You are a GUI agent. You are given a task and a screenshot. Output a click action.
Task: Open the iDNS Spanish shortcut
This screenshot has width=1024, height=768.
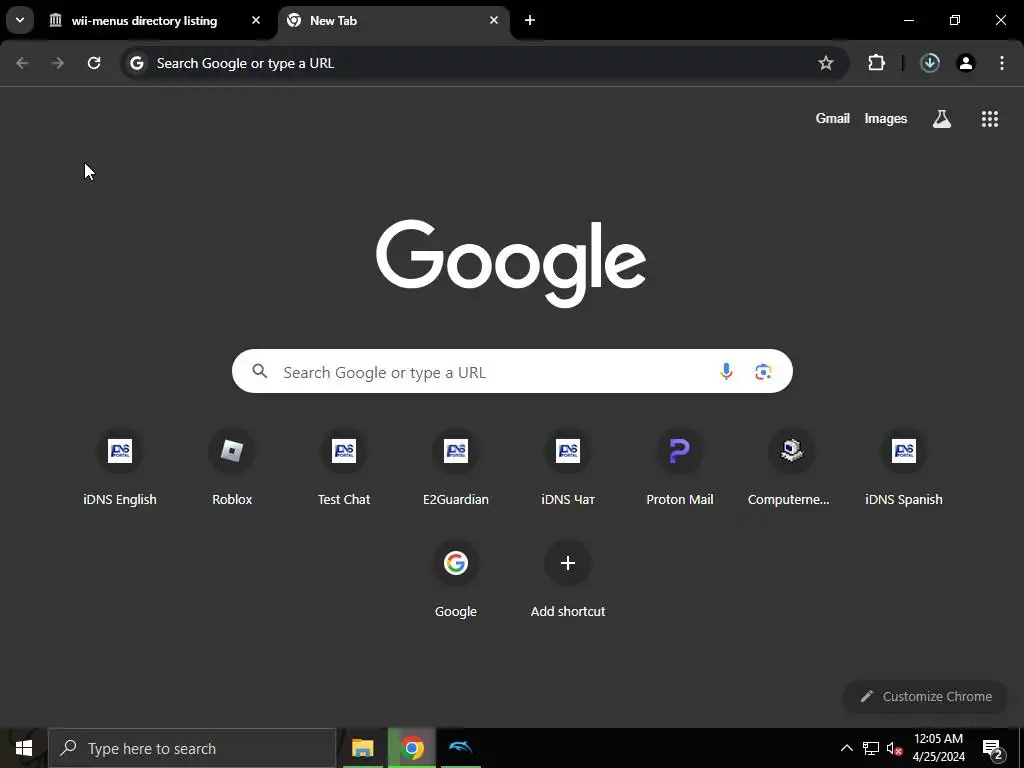click(904, 468)
